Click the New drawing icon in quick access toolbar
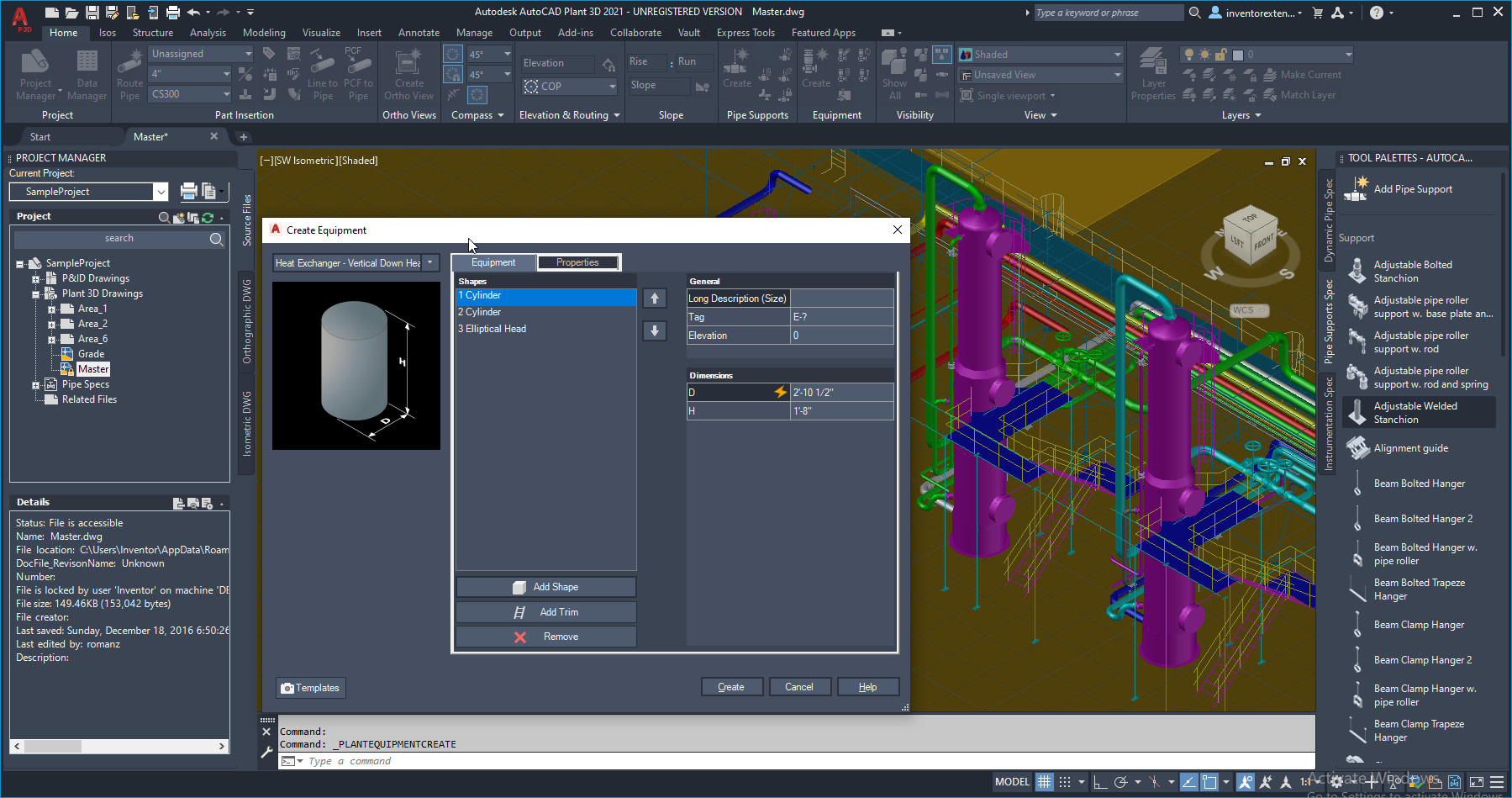Viewport: 1512px width, 798px height. 52,12
